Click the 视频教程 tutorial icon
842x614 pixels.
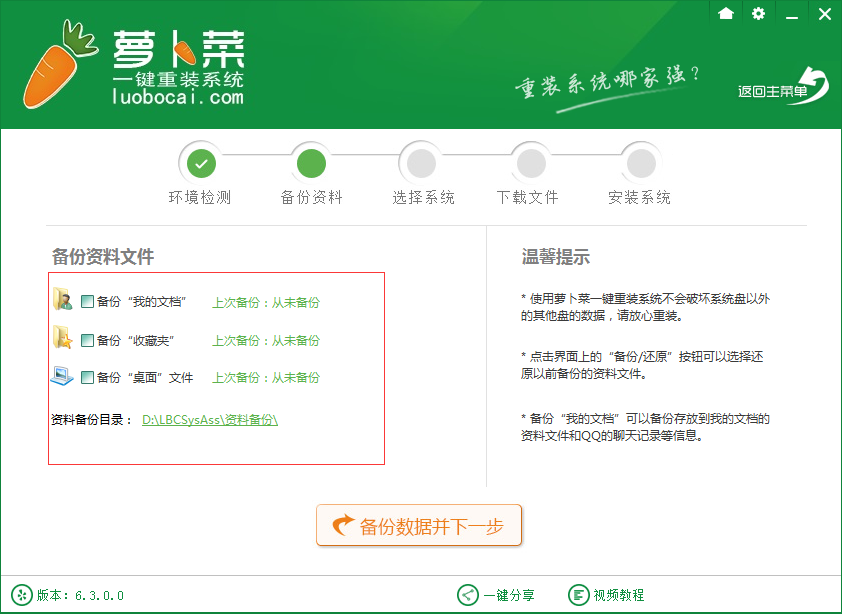pyautogui.click(x=578, y=595)
